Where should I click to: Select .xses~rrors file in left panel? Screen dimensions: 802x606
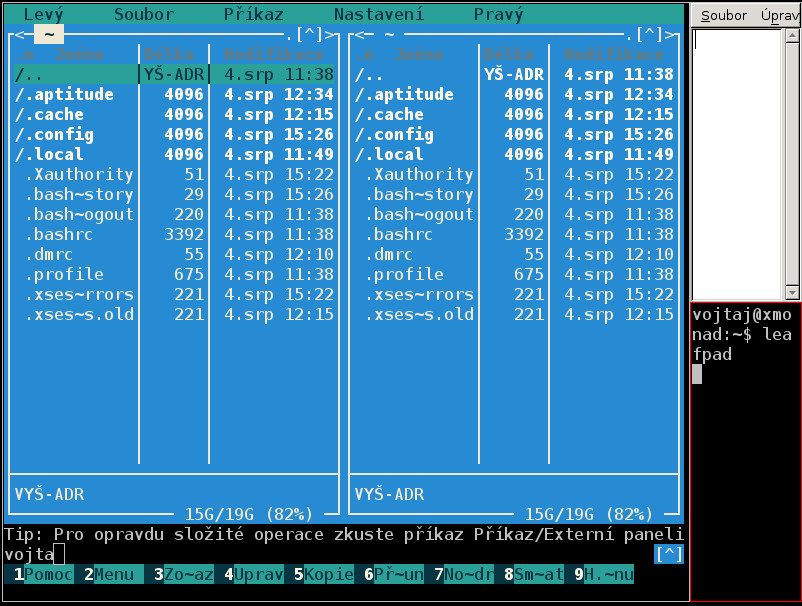(x=174, y=295)
